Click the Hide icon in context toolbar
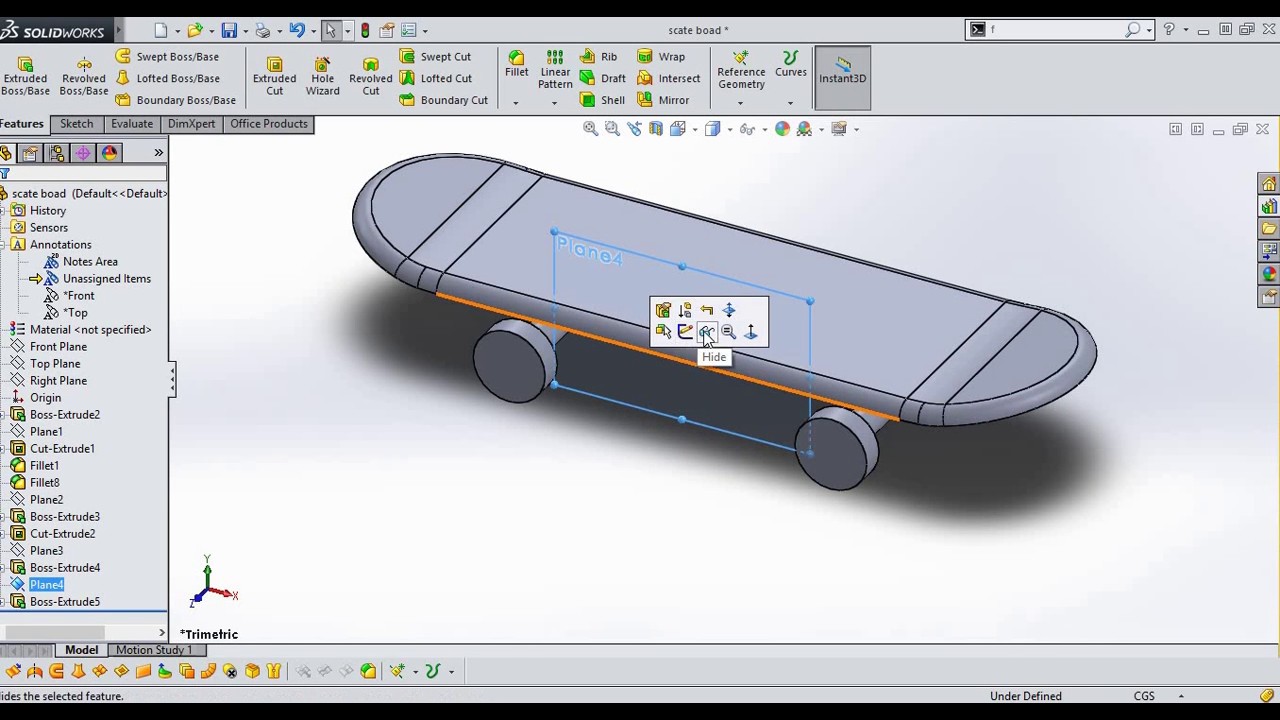 pos(707,332)
